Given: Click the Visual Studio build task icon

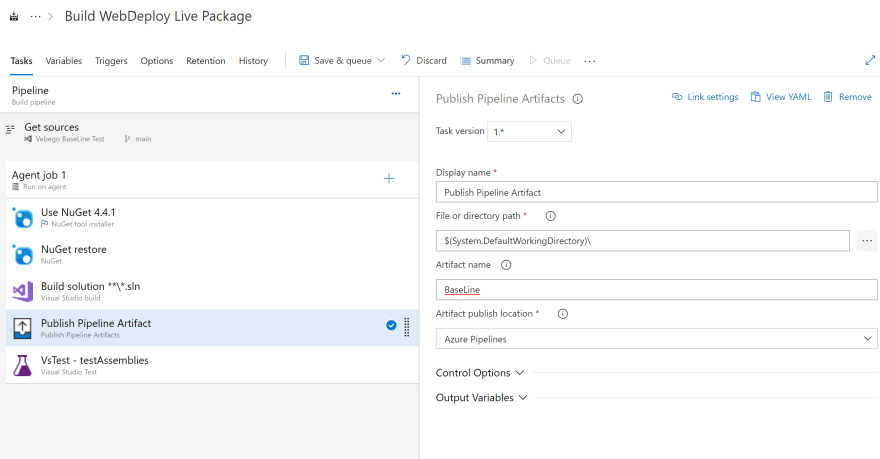Looking at the screenshot, I should pyautogui.click(x=22, y=291).
